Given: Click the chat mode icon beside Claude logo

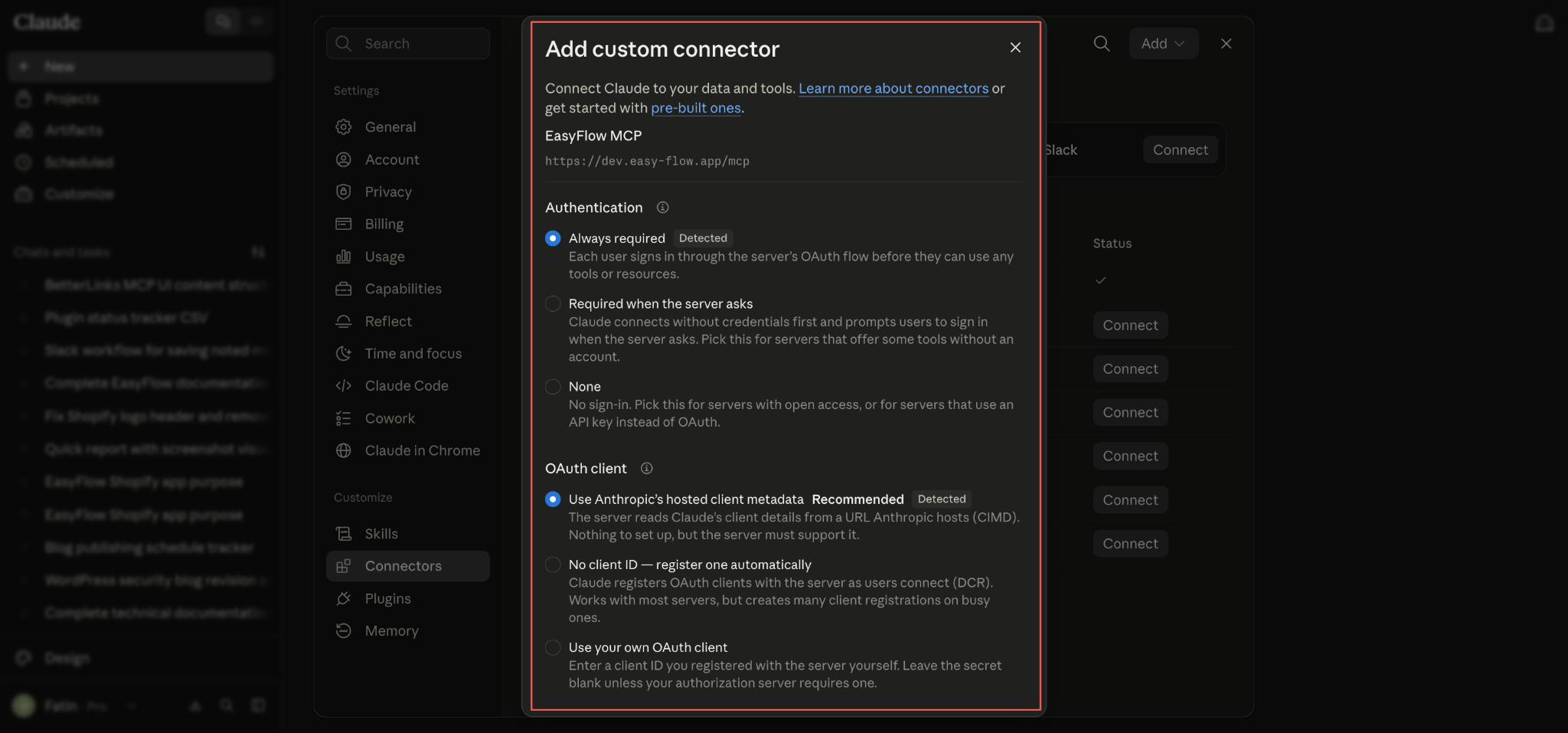Looking at the screenshot, I should [x=224, y=21].
